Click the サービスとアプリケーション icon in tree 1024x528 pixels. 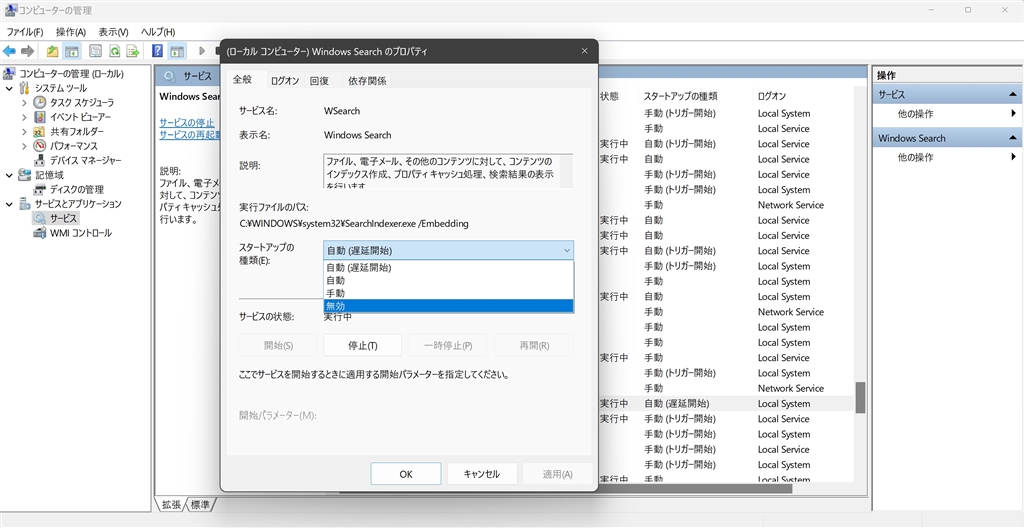25,204
